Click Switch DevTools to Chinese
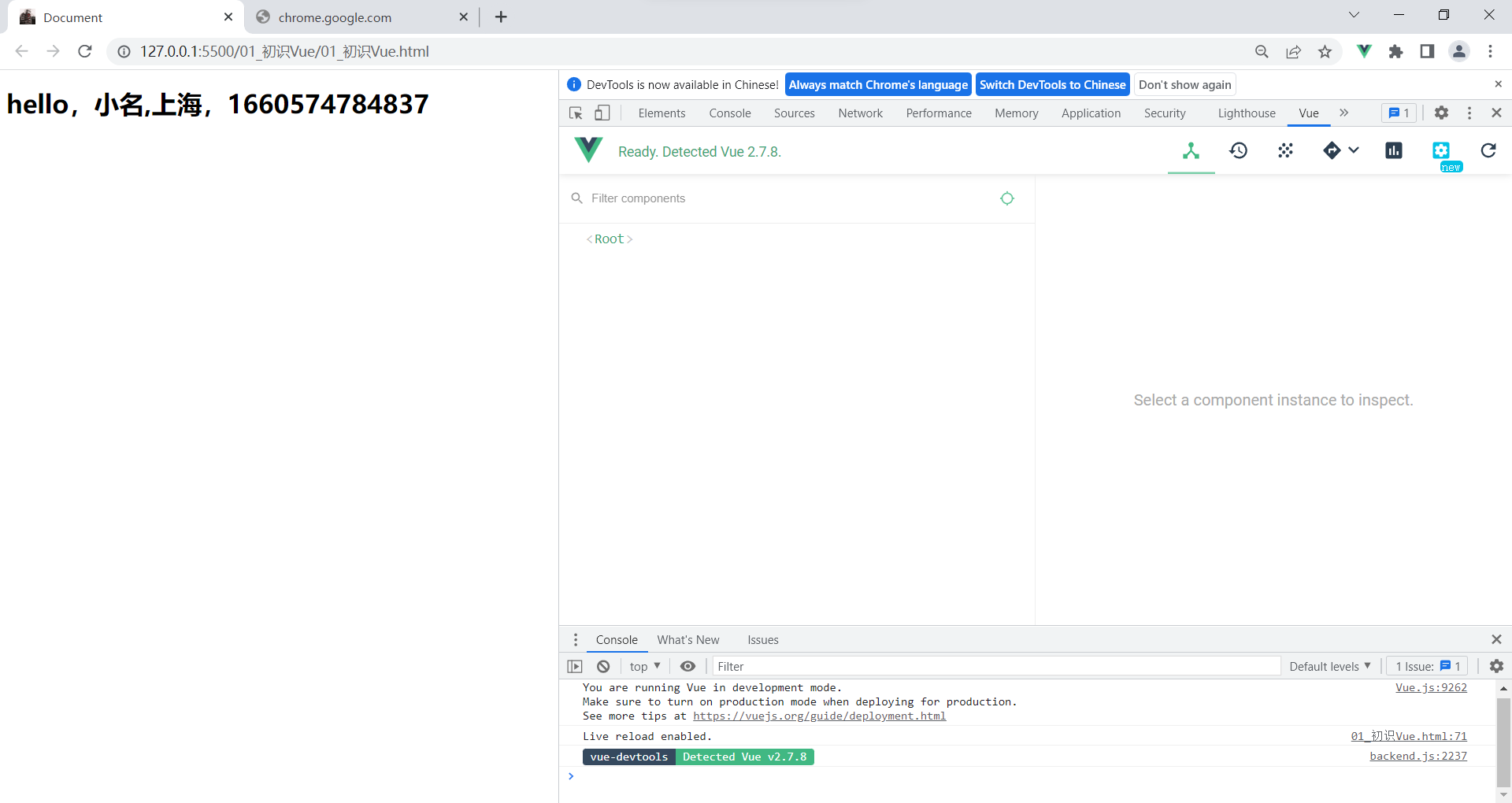1512x803 pixels. 1053,84
